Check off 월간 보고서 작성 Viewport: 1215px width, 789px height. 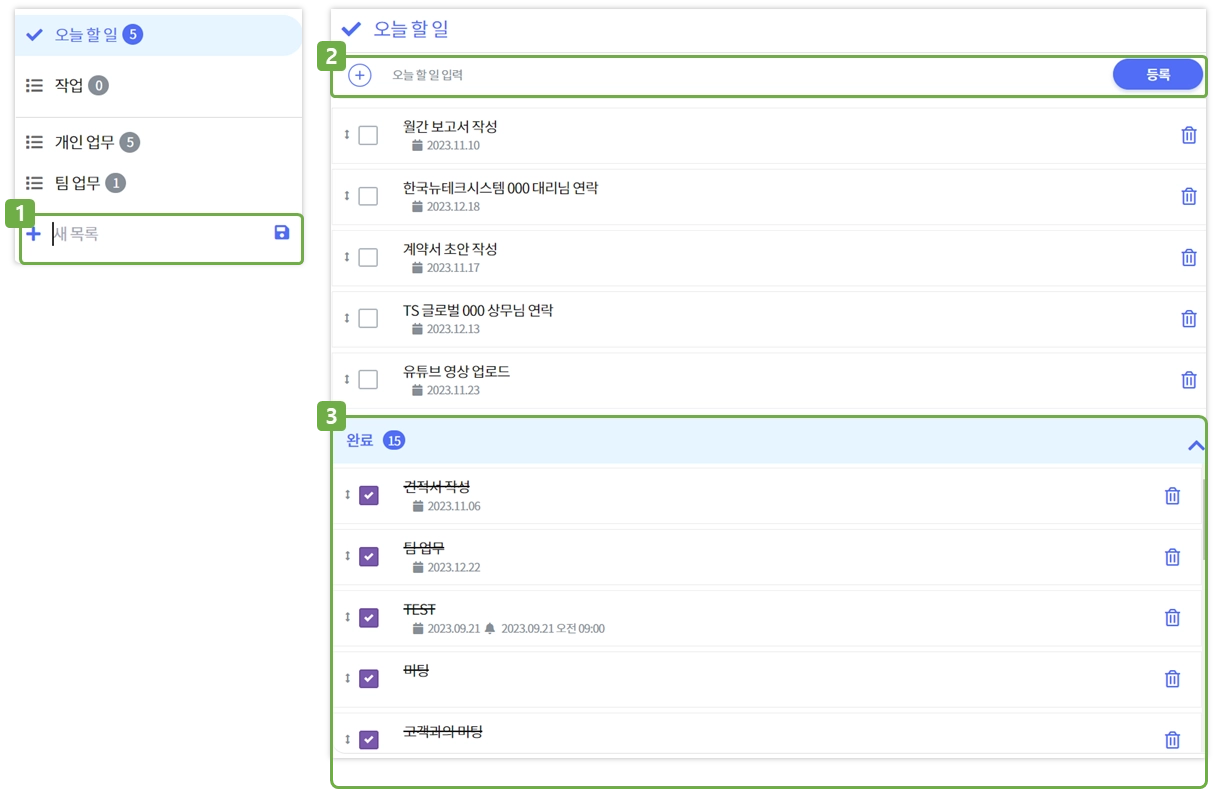[368, 135]
